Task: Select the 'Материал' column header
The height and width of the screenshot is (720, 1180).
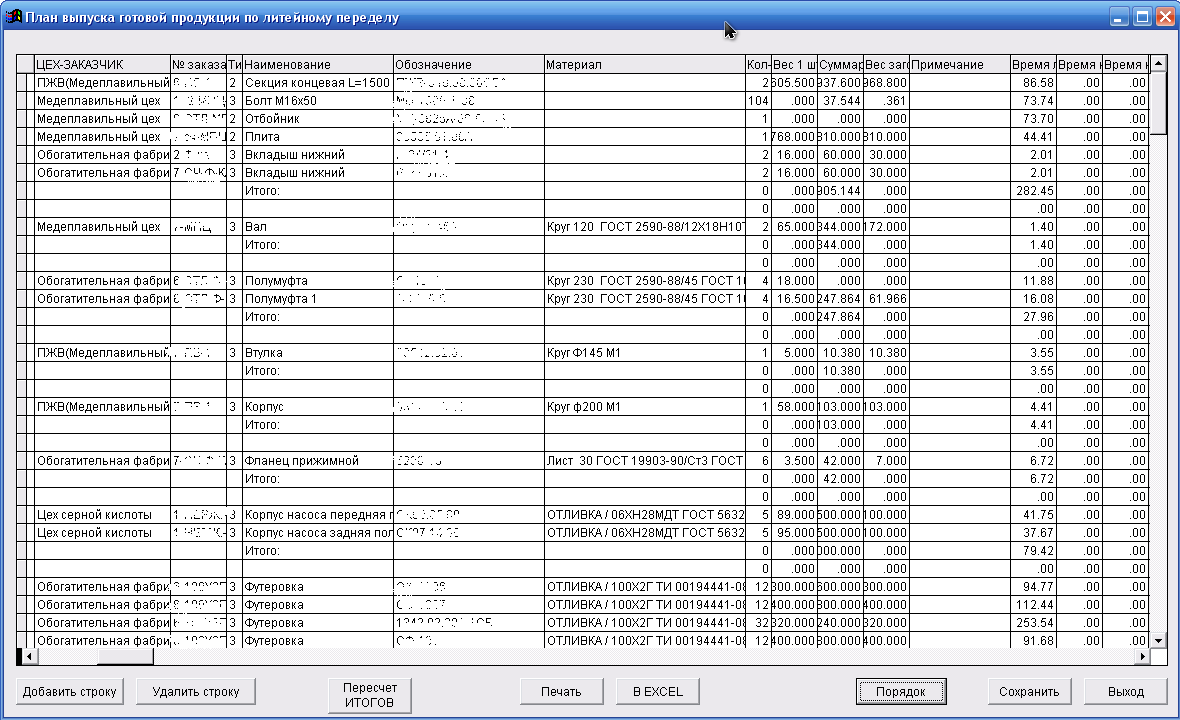Action: 644,65
